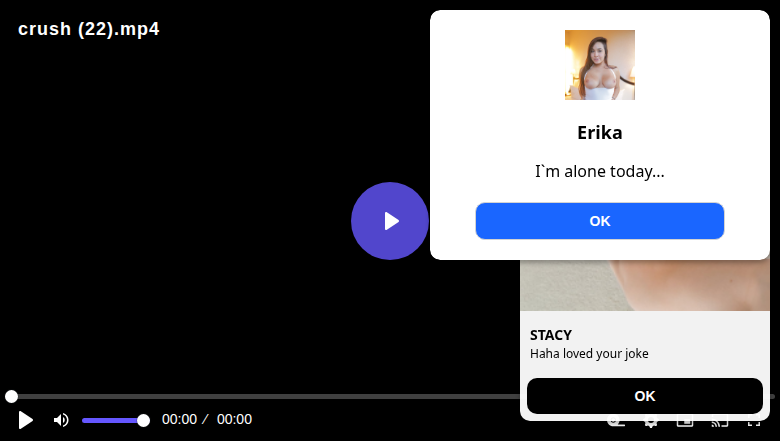
Task: Click the 'I`m alone today...' popup message
Action: click(599, 171)
